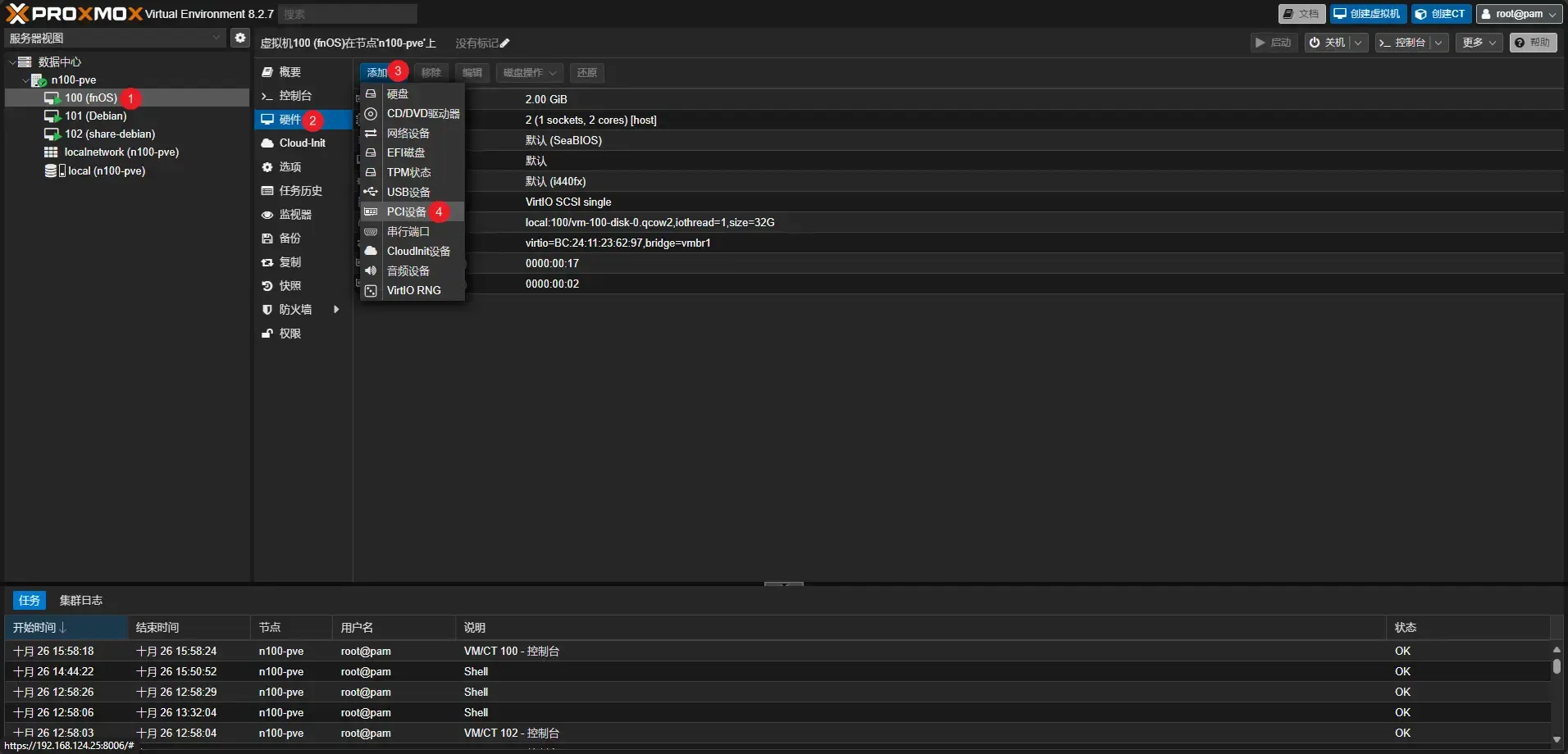Click the pencil icon to edit tags
Viewport: 1568px width, 754px height.
(x=505, y=43)
